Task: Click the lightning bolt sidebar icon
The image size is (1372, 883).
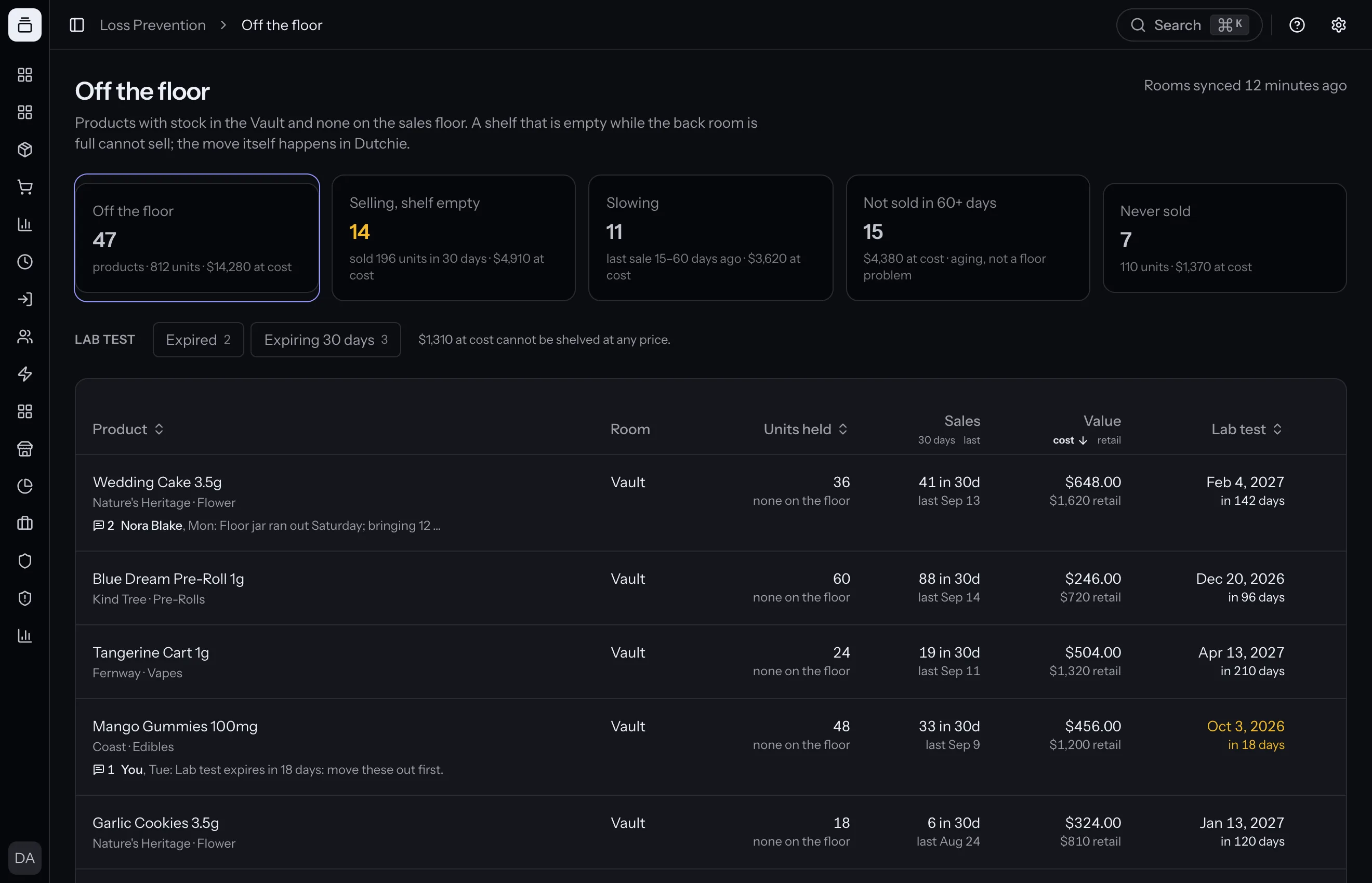Action: coord(24,374)
